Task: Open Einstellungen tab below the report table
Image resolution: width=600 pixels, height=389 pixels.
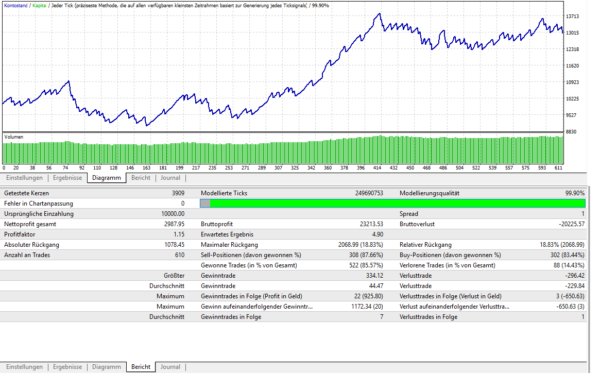Action: [x=24, y=367]
